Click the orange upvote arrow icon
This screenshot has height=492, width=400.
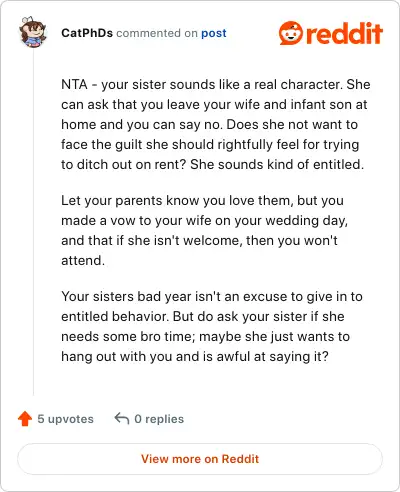(x=25, y=419)
